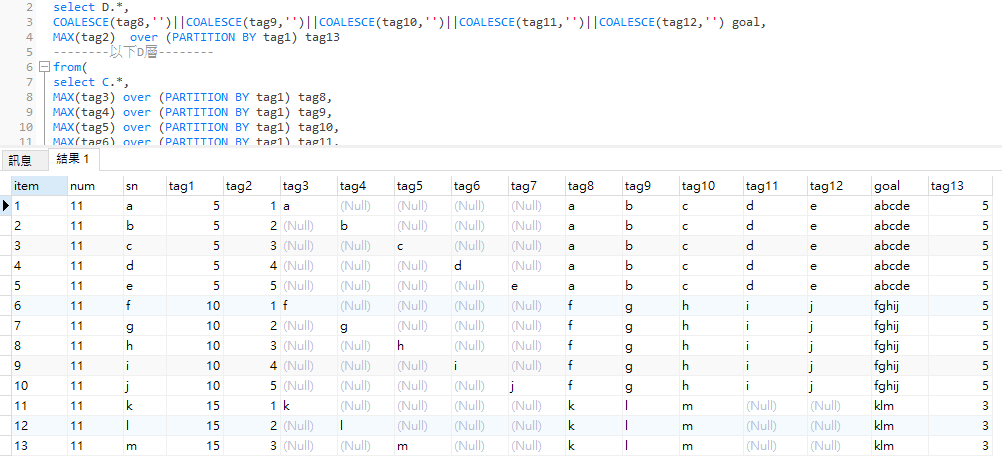Viewport: 1005px width, 457px height.
Task: Click the tag9 column header
Action: [x=651, y=186]
